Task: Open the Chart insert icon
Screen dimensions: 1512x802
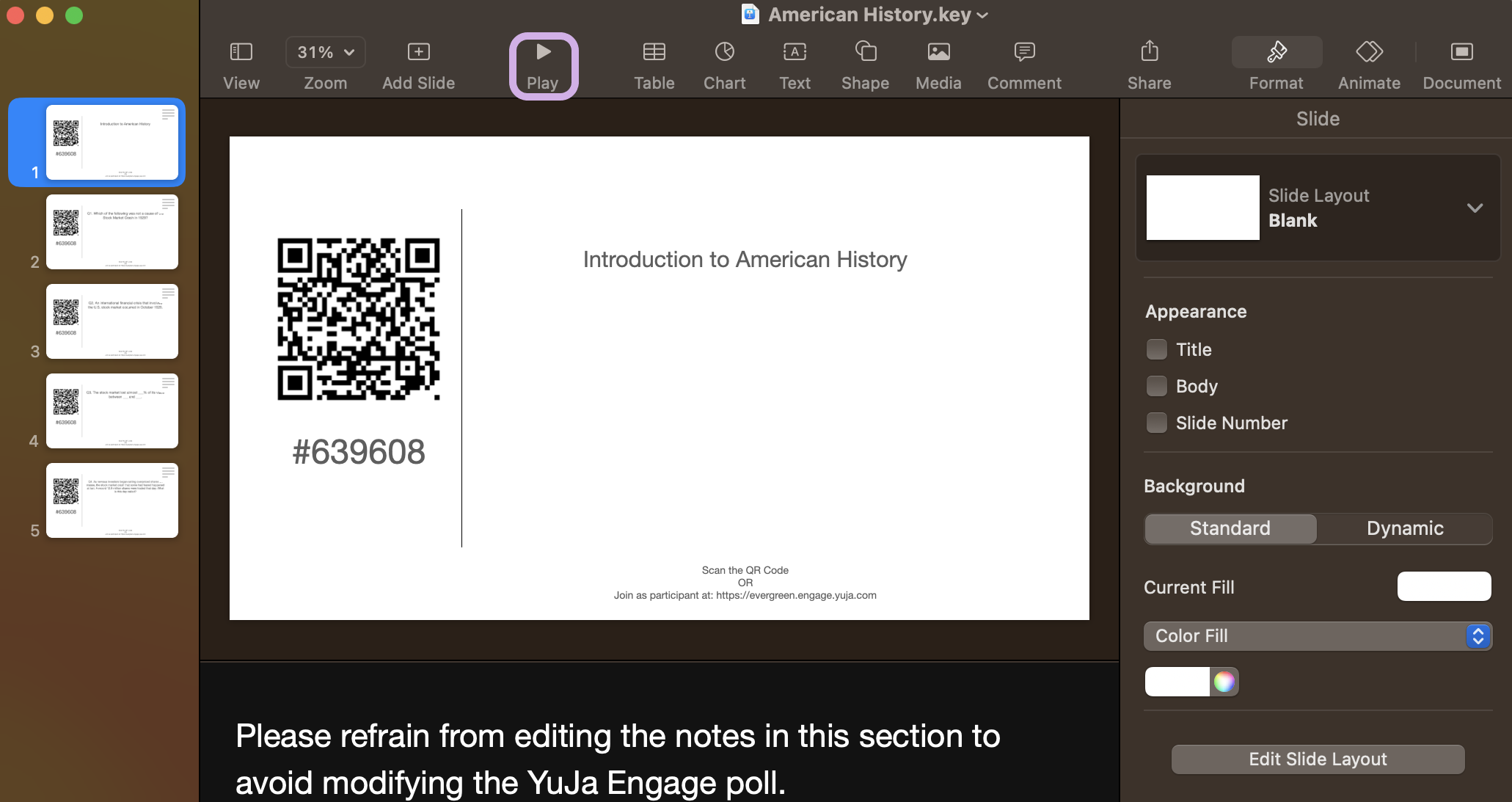Action: (x=724, y=52)
